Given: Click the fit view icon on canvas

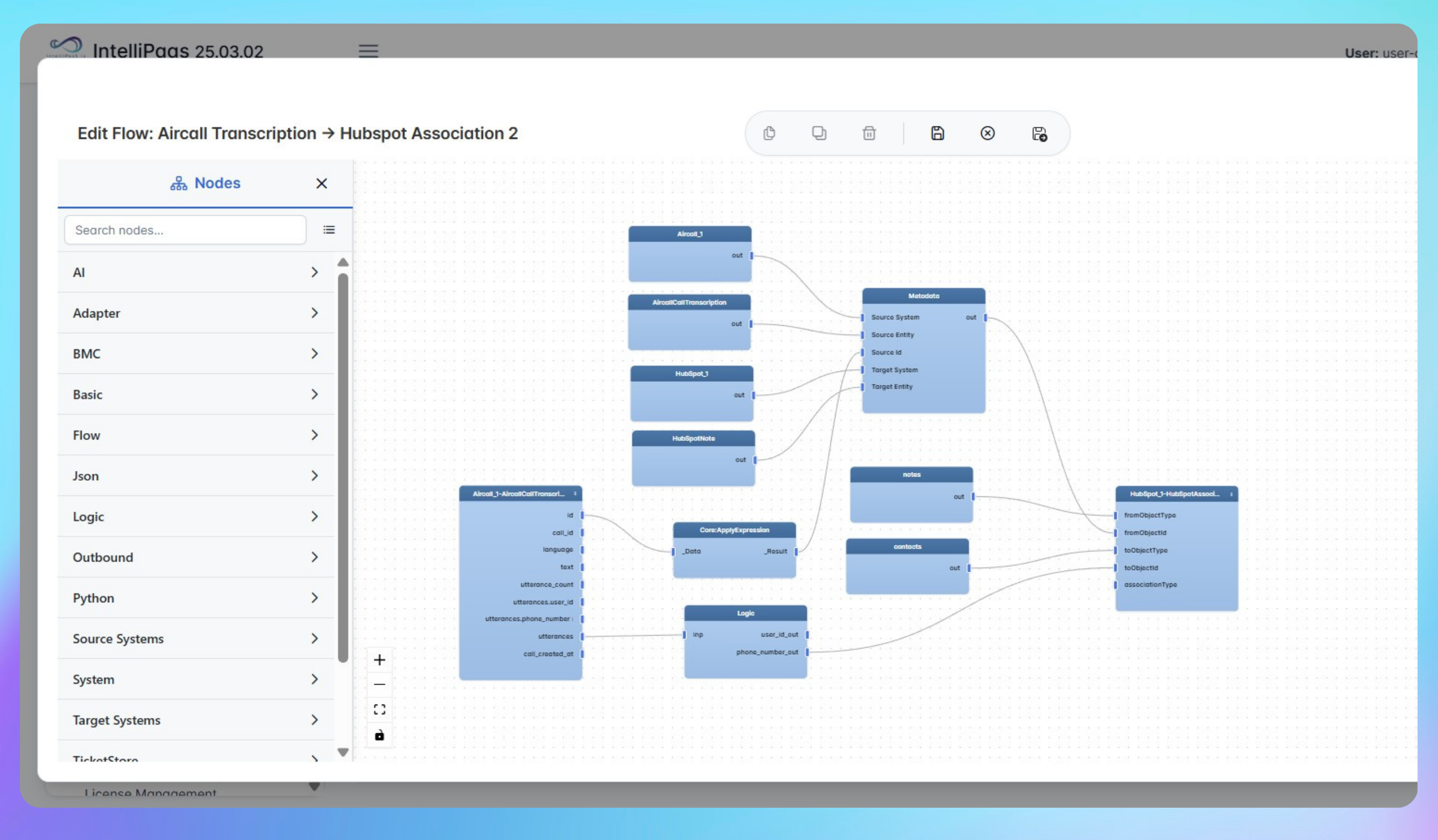Looking at the screenshot, I should [x=379, y=710].
